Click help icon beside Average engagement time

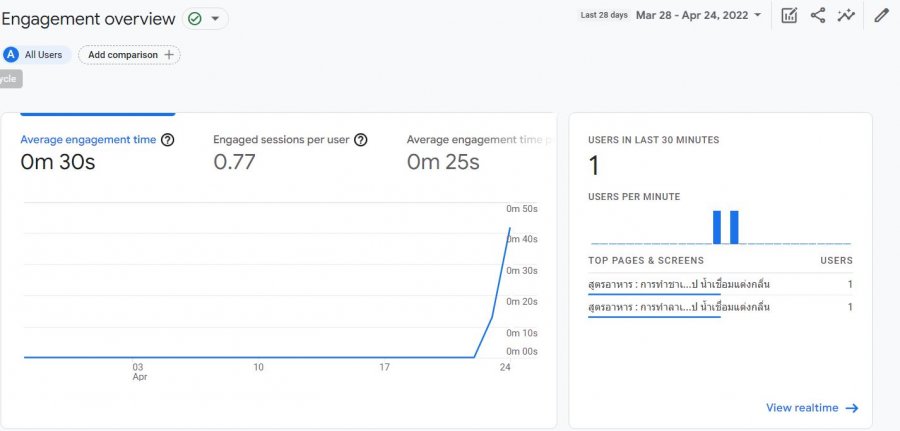(x=168, y=140)
